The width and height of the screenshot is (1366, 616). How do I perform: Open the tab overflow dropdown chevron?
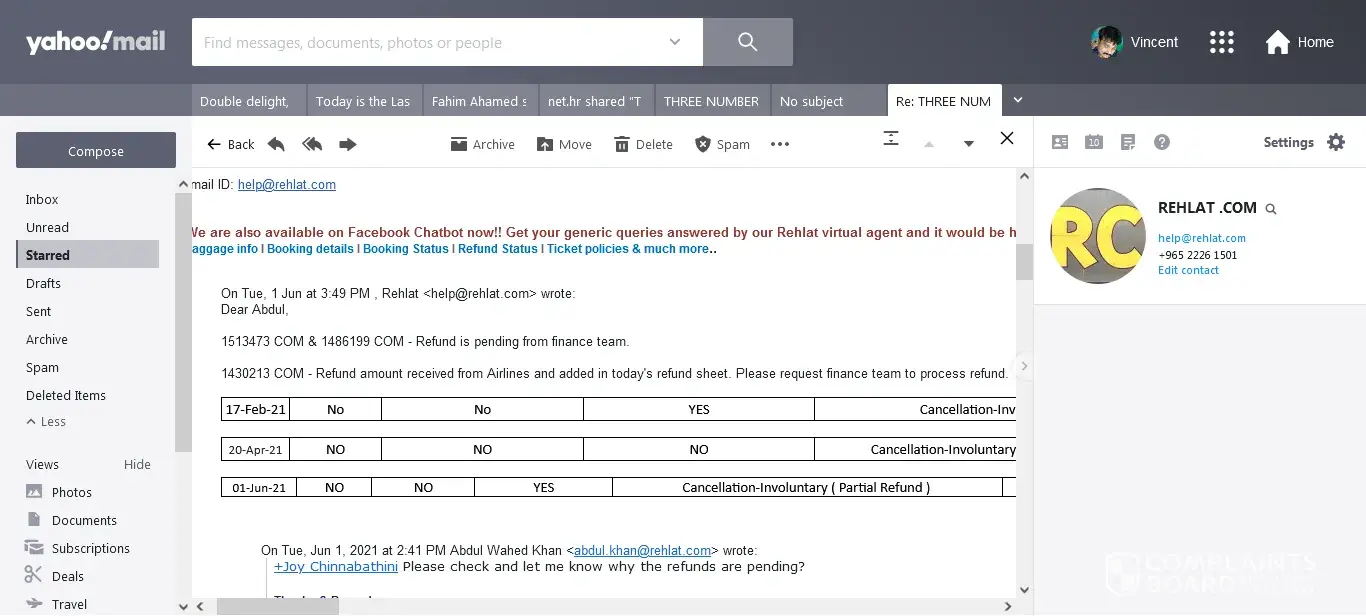pos(1018,100)
